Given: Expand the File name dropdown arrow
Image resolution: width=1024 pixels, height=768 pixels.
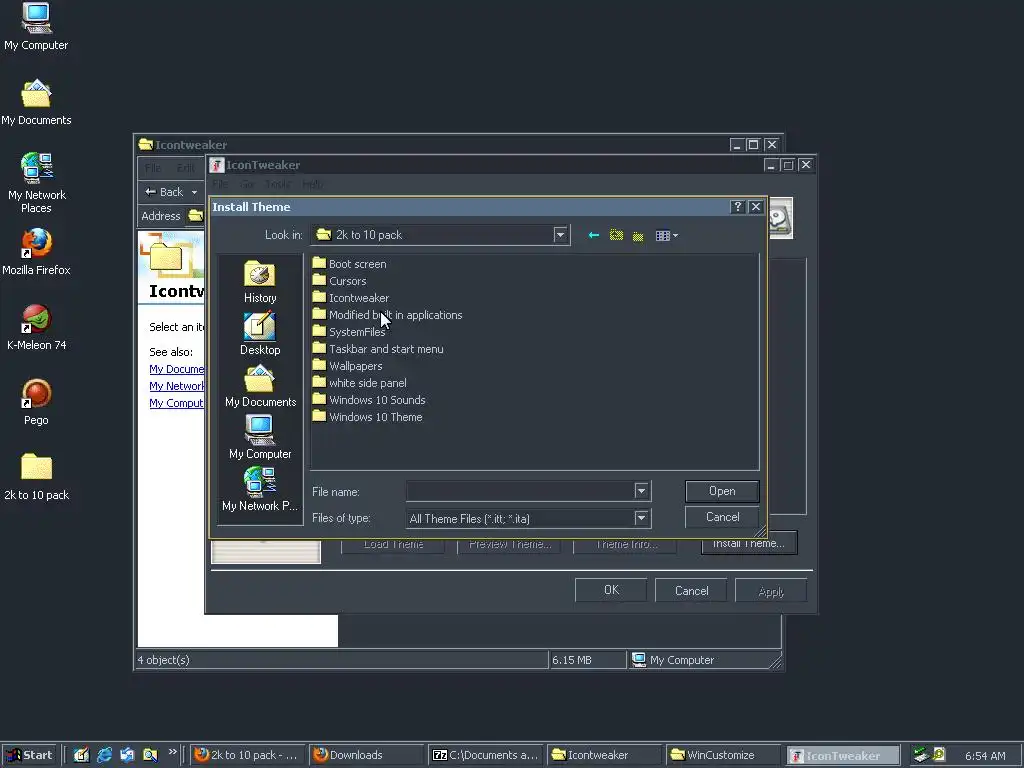Looking at the screenshot, I should (x=641, y=491).
